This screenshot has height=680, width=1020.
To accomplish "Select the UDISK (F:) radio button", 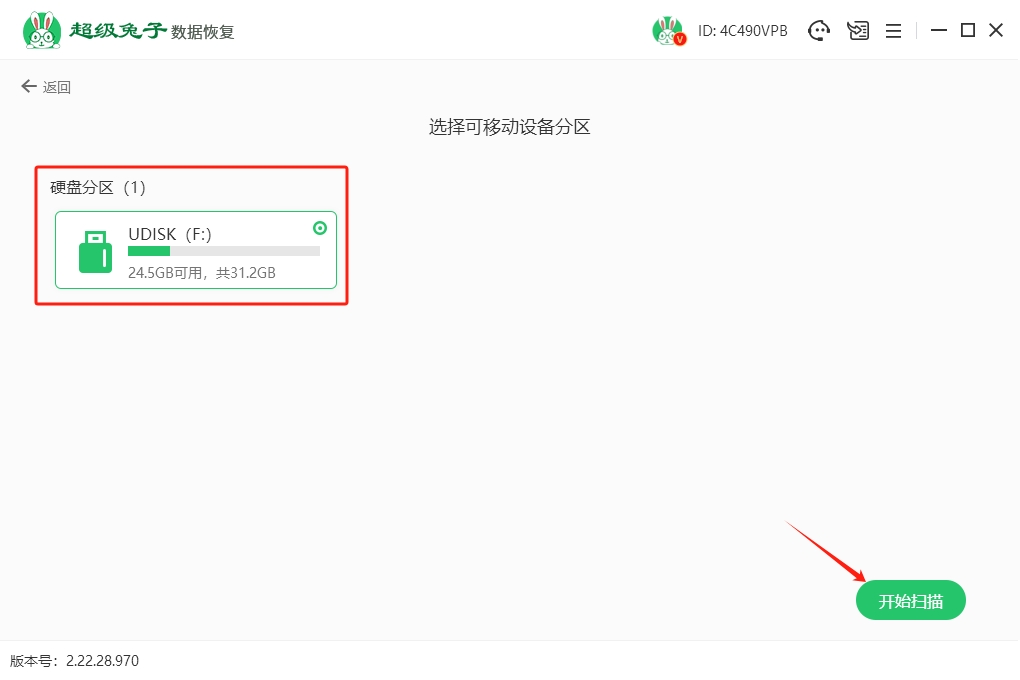I will [320, 228].
